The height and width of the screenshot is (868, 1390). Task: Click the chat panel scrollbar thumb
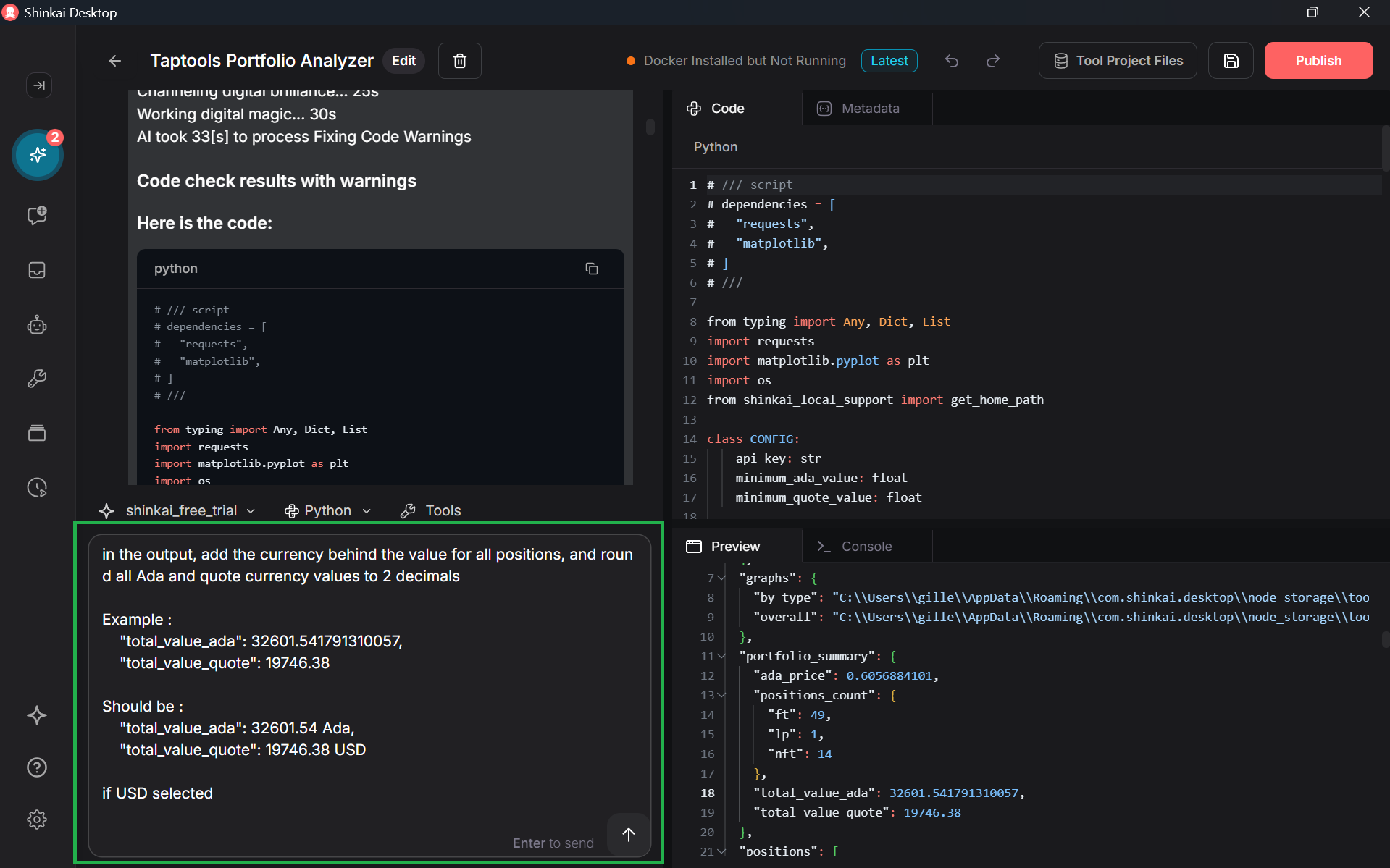click(650, 127)
